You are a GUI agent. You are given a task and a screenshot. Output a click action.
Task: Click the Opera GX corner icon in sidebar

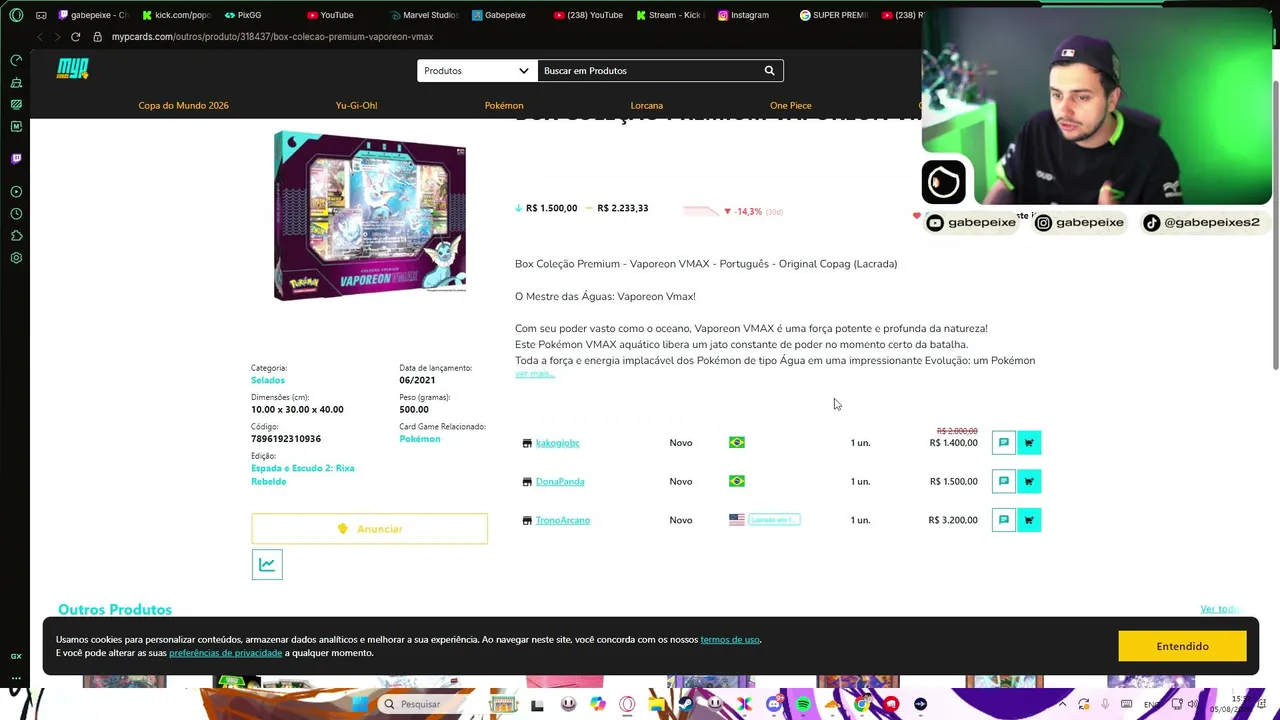click(x=16, y=656)
